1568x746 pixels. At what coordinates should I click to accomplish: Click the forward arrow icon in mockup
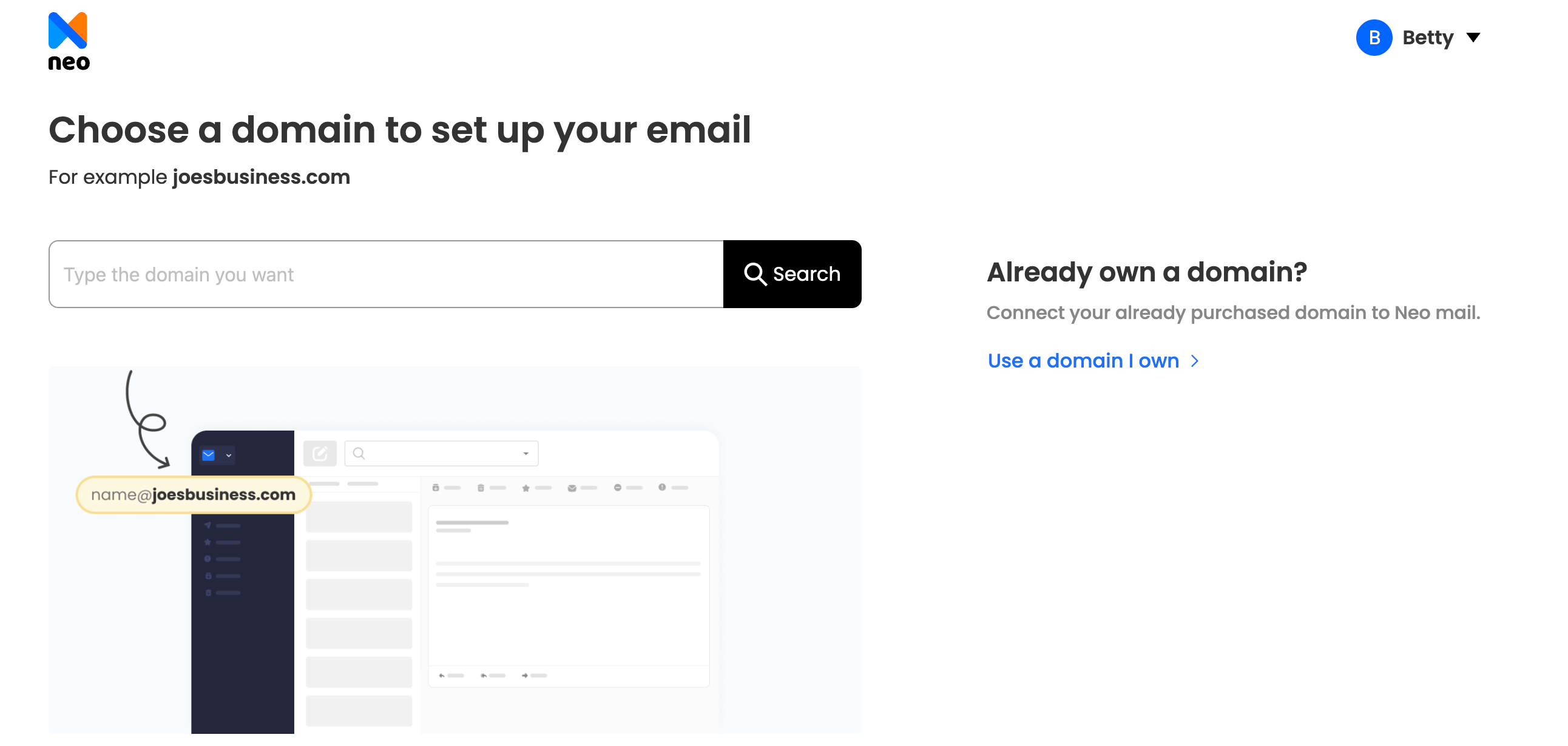(525, 676)
